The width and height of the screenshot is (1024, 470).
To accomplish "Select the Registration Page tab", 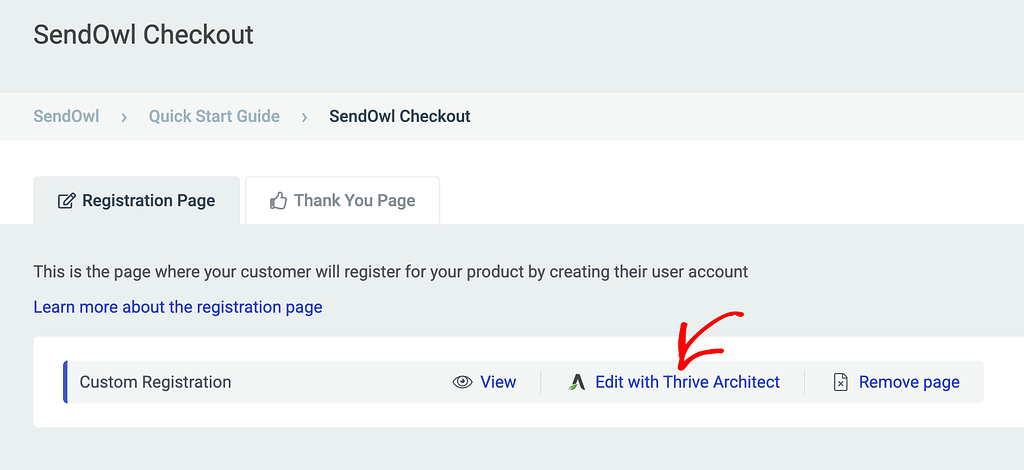I will tap(136, 200).
